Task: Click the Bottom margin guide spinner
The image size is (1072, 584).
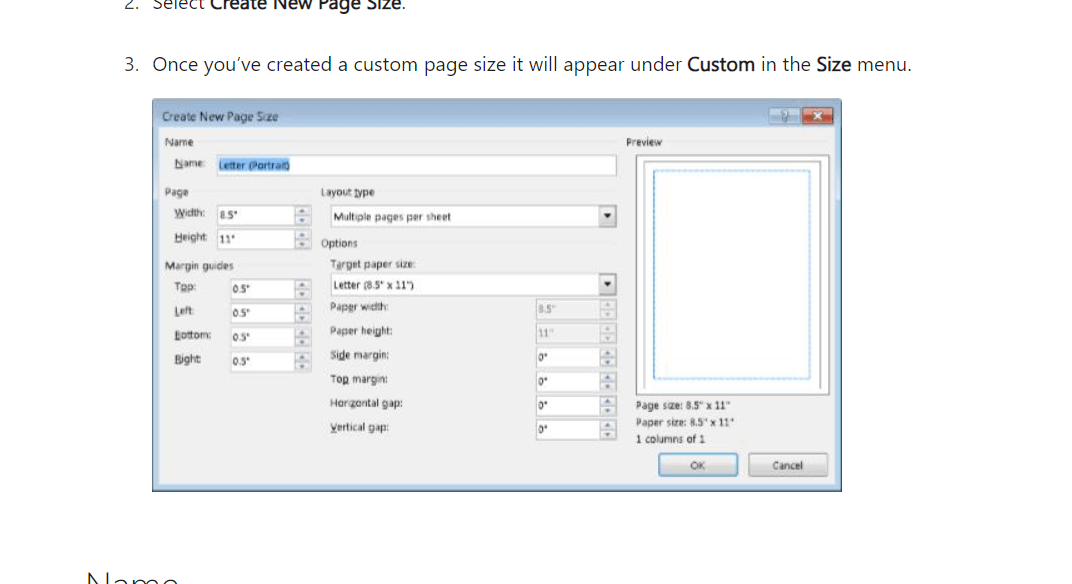Action: (x=302, y=337)
